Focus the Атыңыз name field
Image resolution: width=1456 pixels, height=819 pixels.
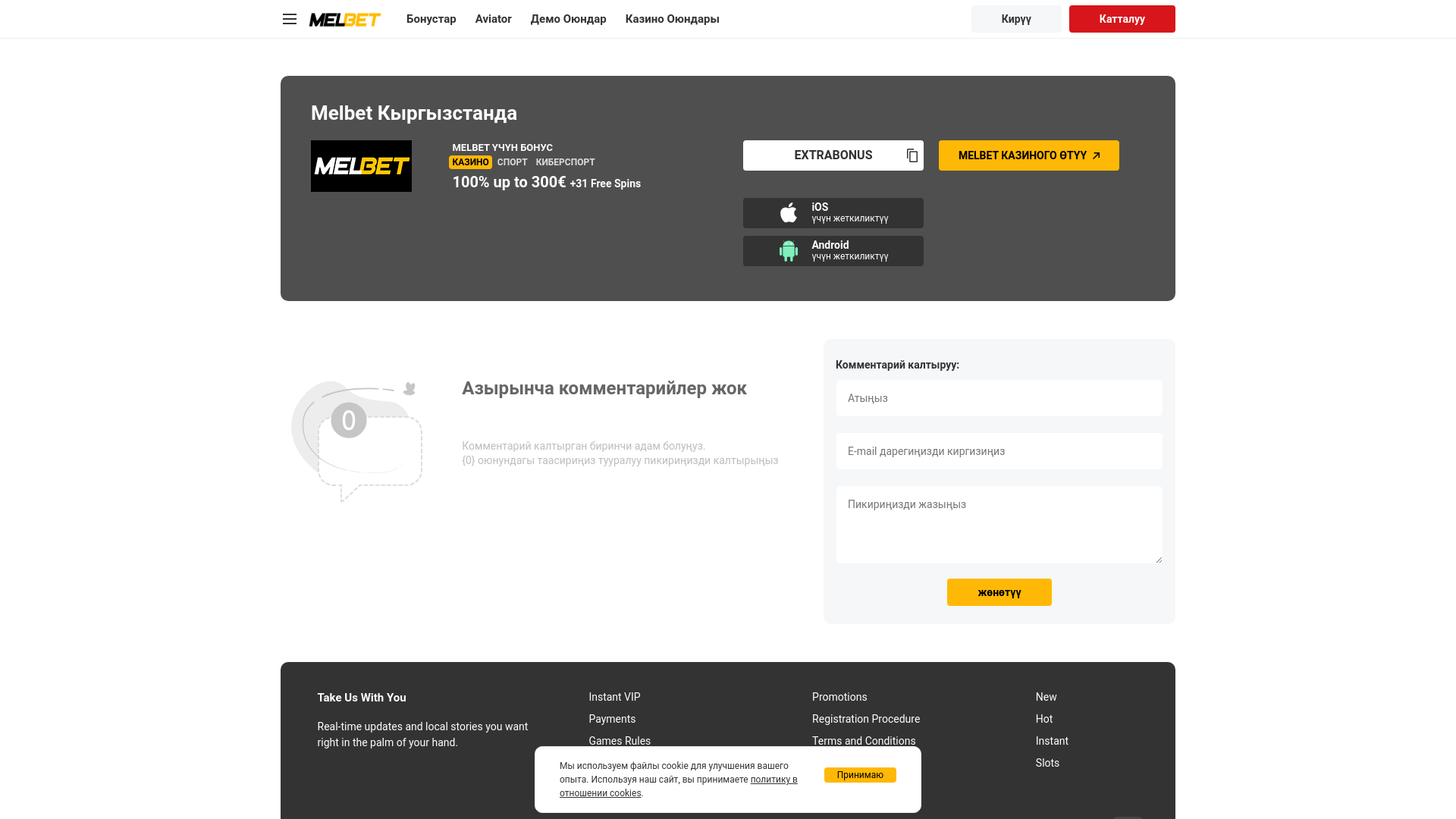coord(999,398)
